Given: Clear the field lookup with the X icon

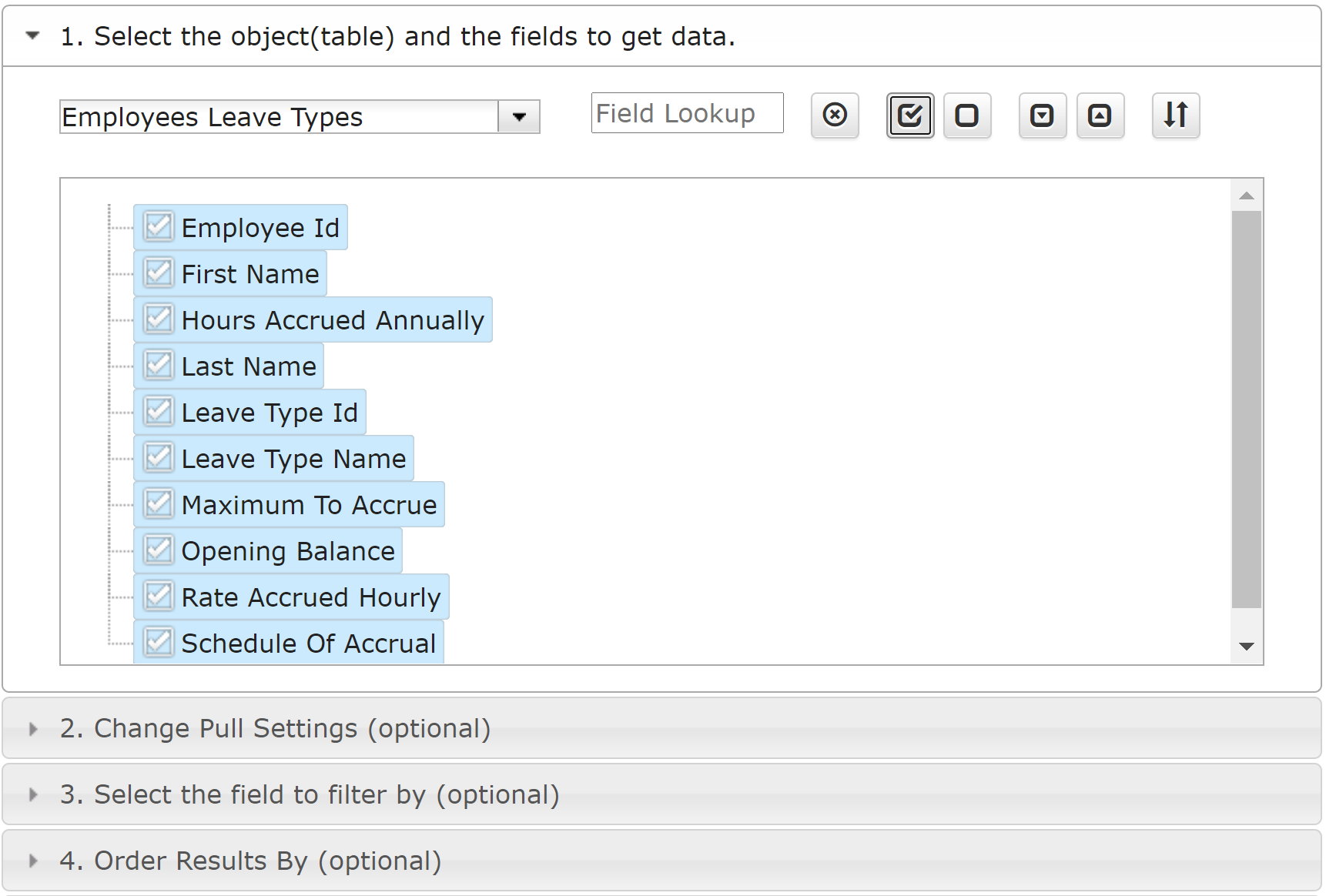Looking at the screenshot, I should pyautogui.click(x=835, y=115).
